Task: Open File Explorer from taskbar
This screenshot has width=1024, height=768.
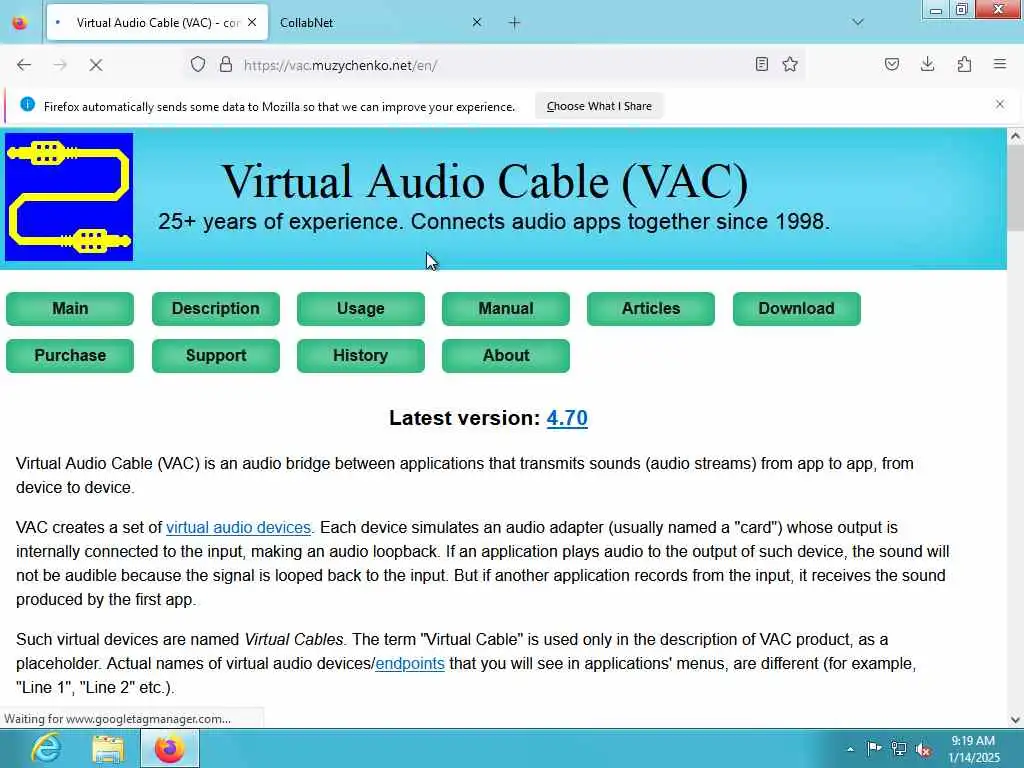Action: (108, 748)
